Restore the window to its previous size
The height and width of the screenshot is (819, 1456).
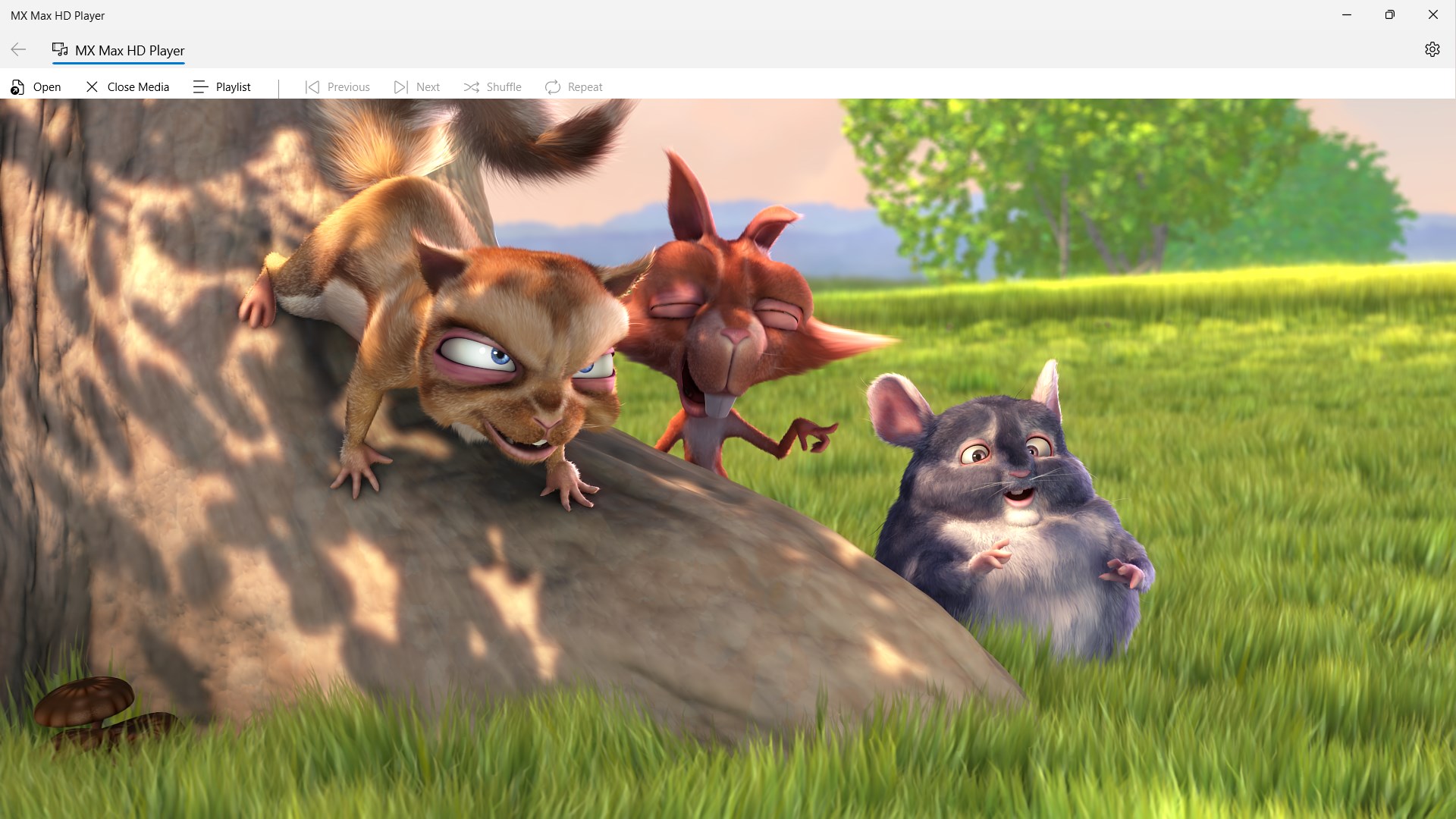1390,14
